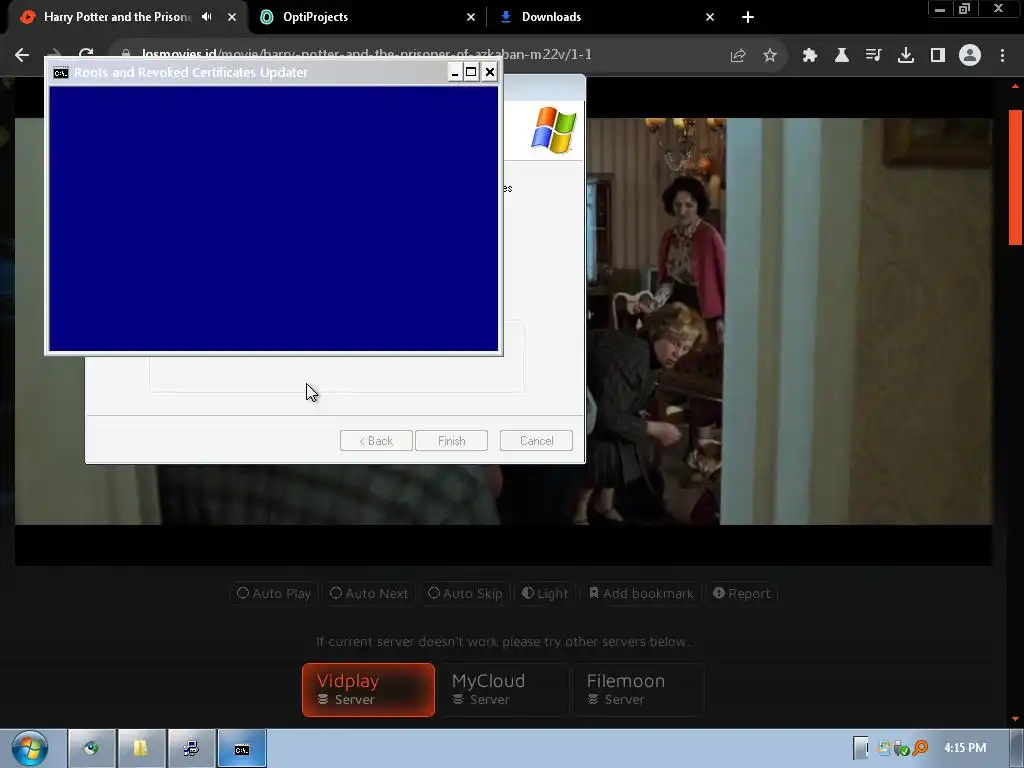Screen dimensions: 1024x768
Task: Click the address bar URL
Action: click(366, 55)
